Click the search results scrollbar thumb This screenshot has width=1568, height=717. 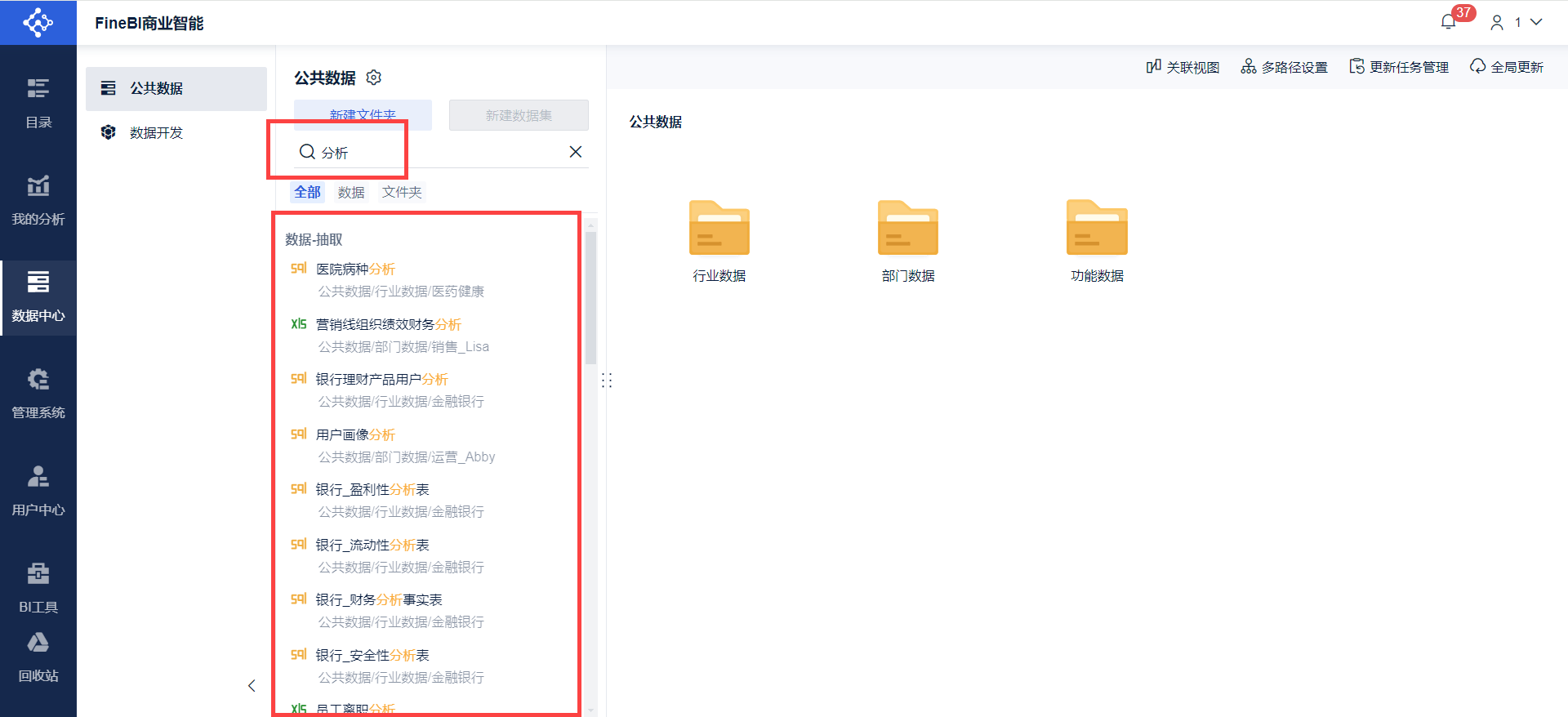point(590,298)
